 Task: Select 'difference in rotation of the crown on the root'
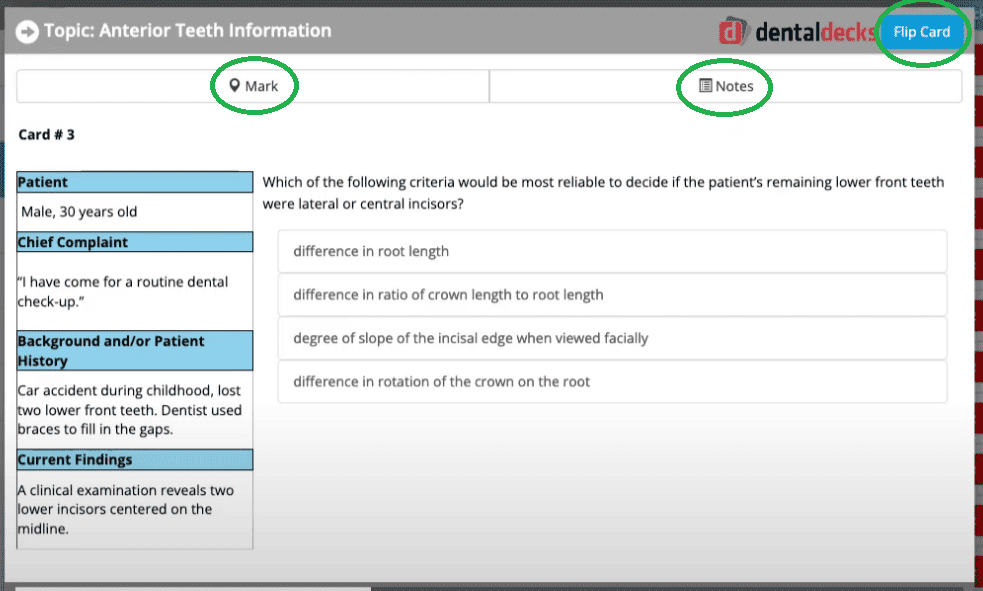tap(612, 381)
